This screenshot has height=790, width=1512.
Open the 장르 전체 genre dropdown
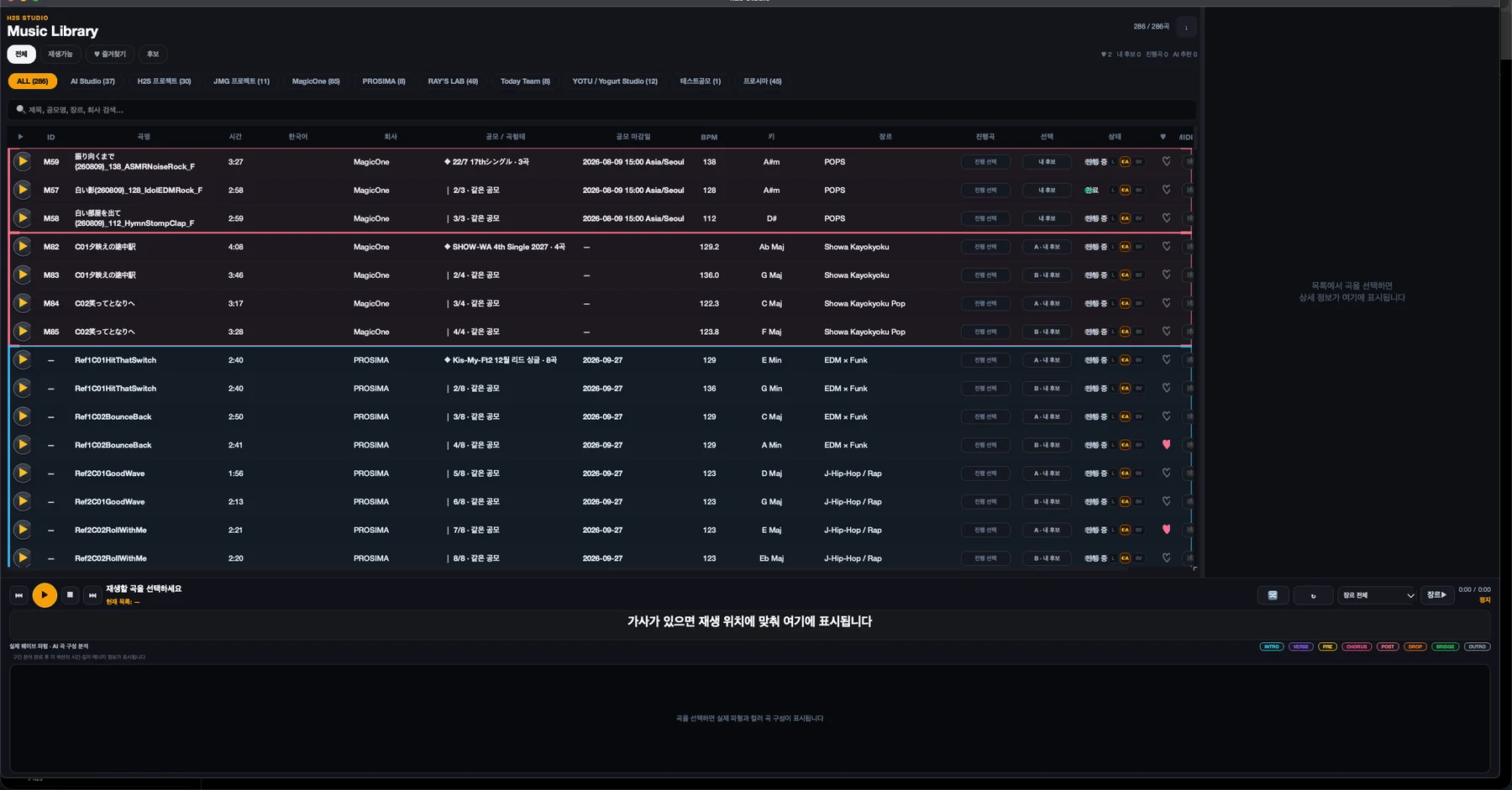point(1378,595)
